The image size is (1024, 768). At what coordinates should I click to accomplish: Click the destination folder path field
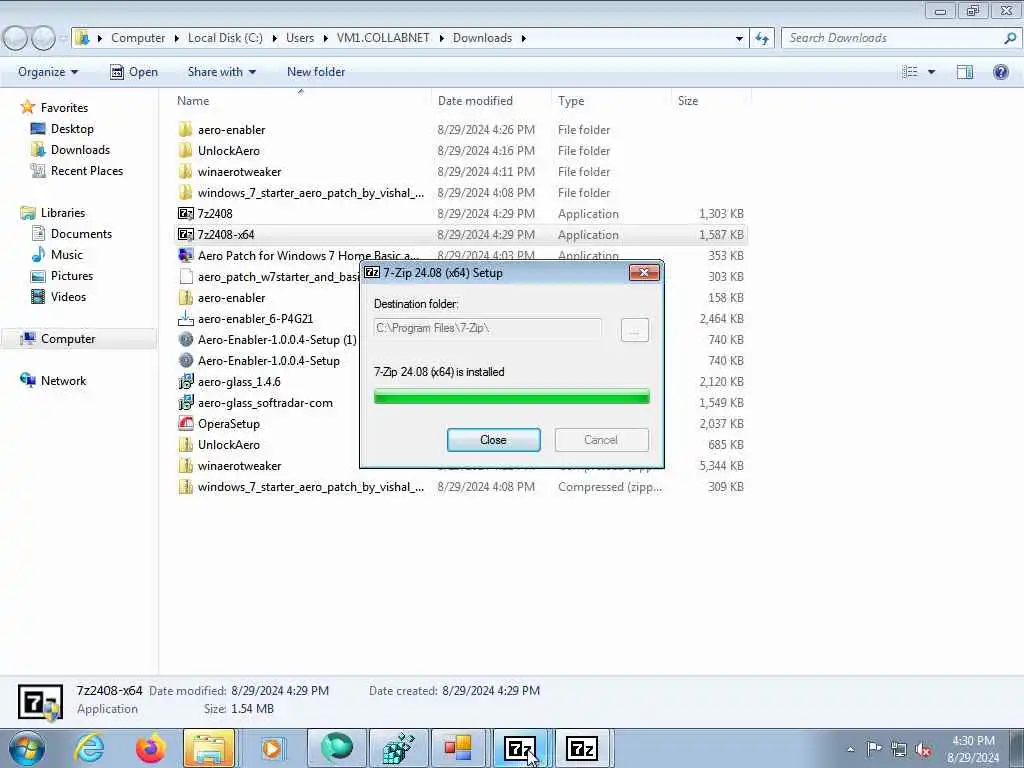tap(487, 328)
